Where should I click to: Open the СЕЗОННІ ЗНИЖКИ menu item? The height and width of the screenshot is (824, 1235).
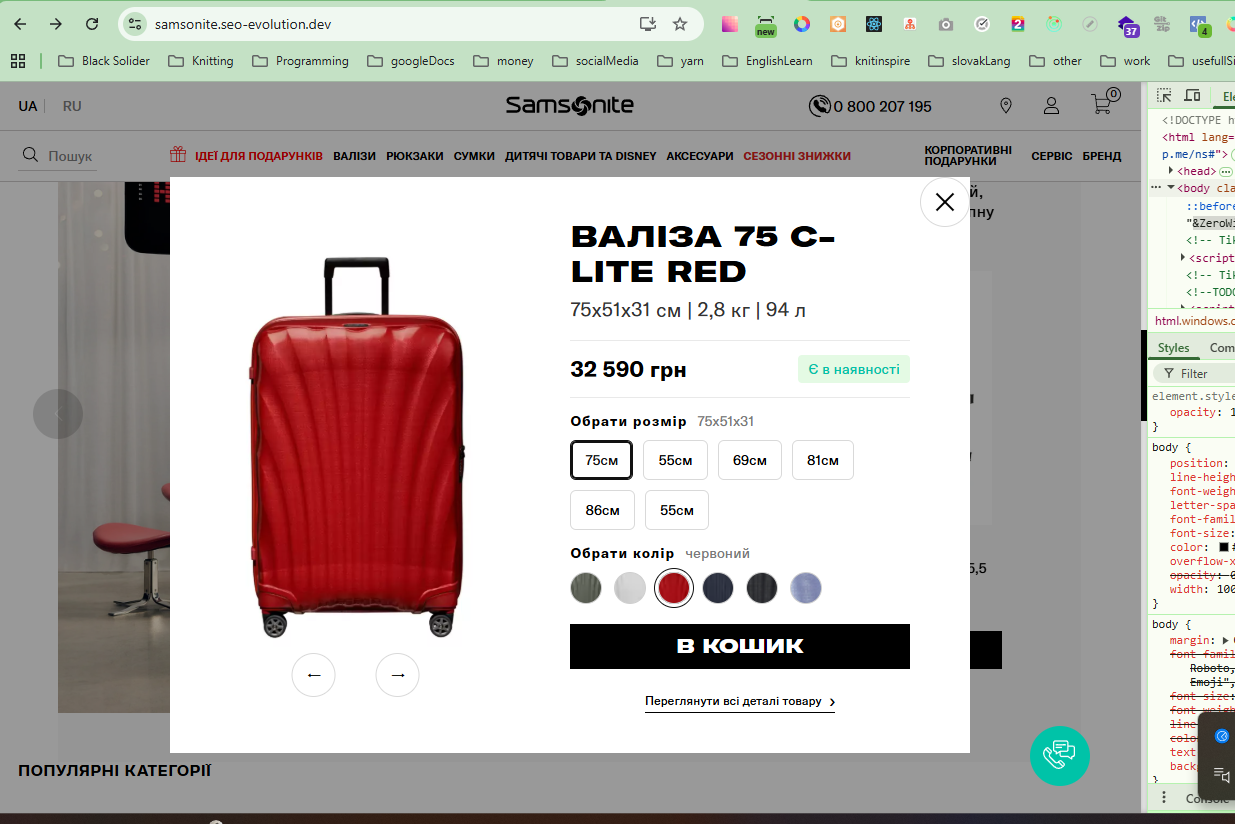[797, 156]
